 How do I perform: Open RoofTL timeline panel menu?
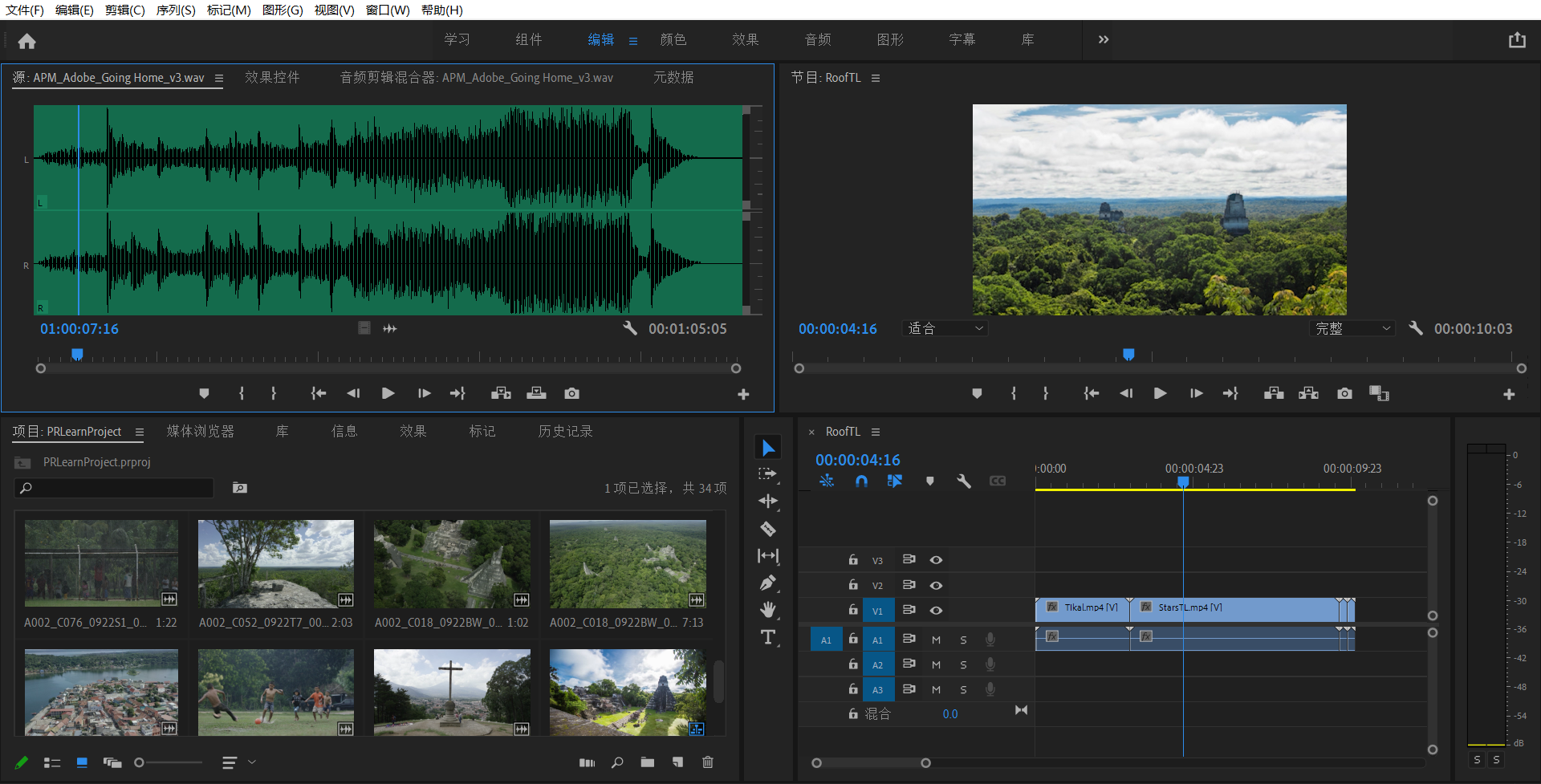pyautogui.click(x=876, y=432)
